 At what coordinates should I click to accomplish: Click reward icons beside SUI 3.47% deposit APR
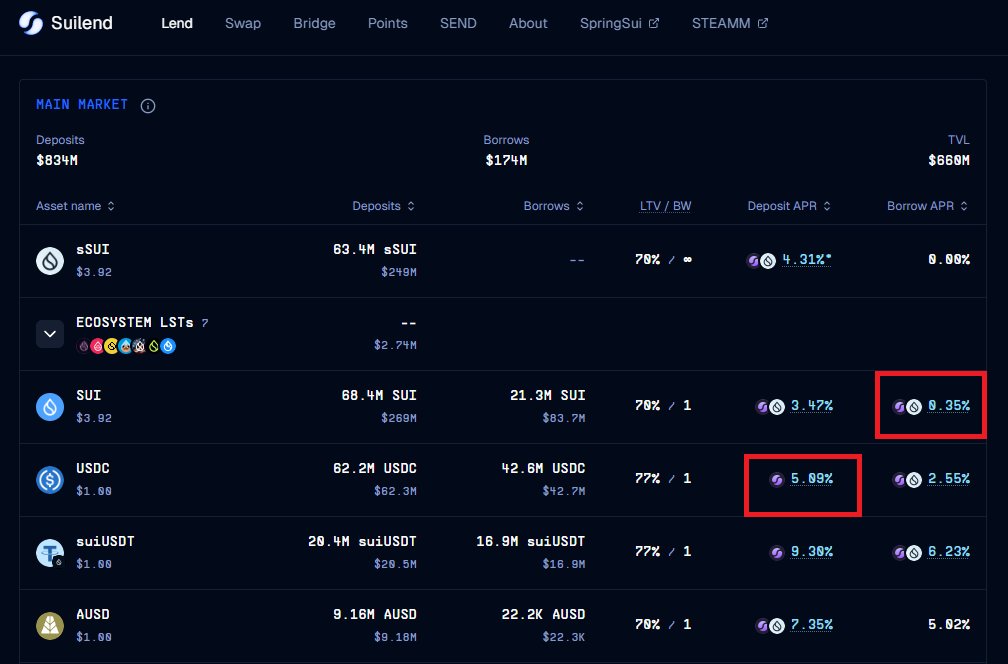tap(770, 406)
